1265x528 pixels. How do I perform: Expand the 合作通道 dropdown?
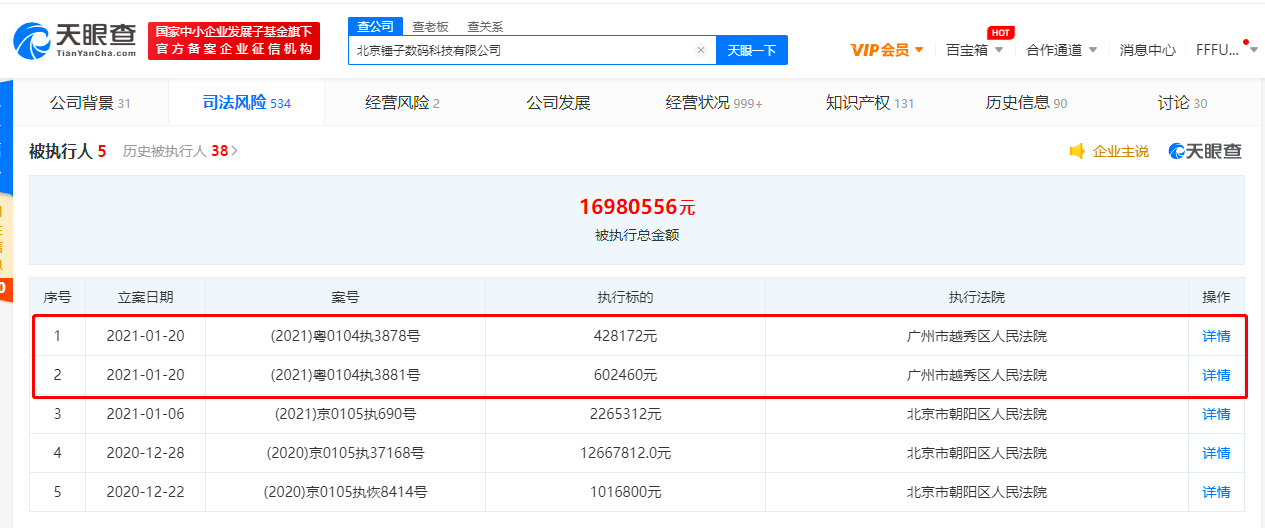coord(1061,50)
